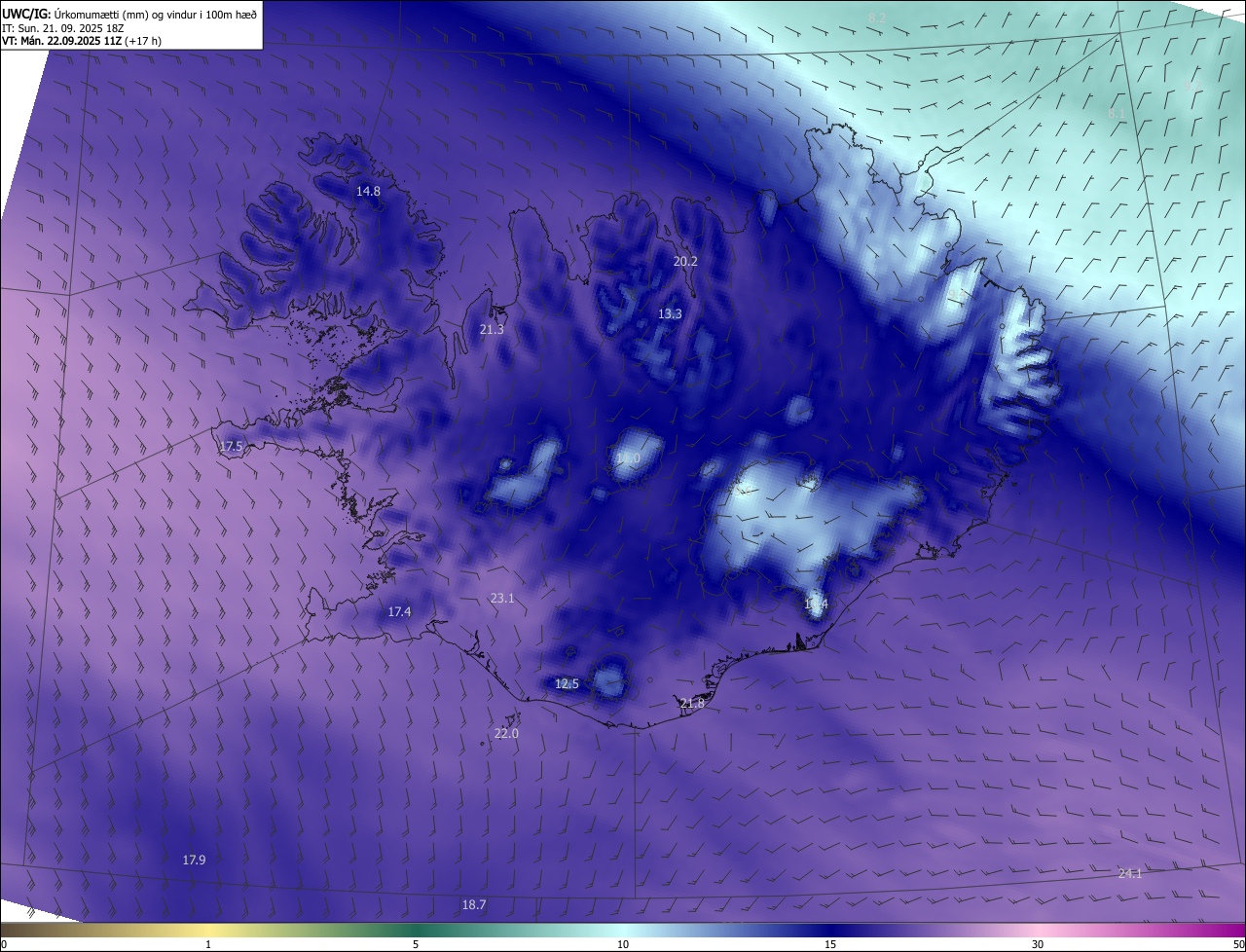
Task: Click the 24.1 value in the southeast ocean
Action: tap(1129, 874)
